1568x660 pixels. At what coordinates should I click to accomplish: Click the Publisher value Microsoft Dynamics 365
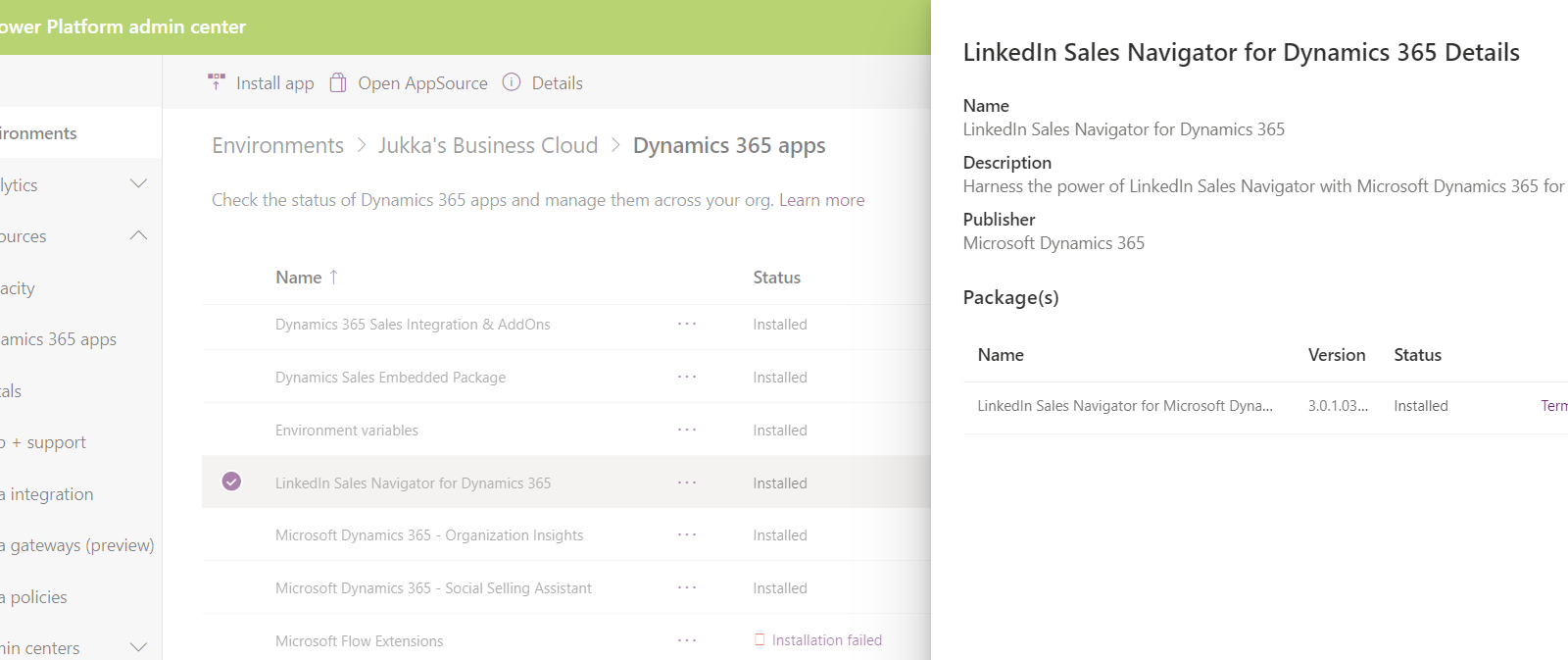click(1053, 243)
